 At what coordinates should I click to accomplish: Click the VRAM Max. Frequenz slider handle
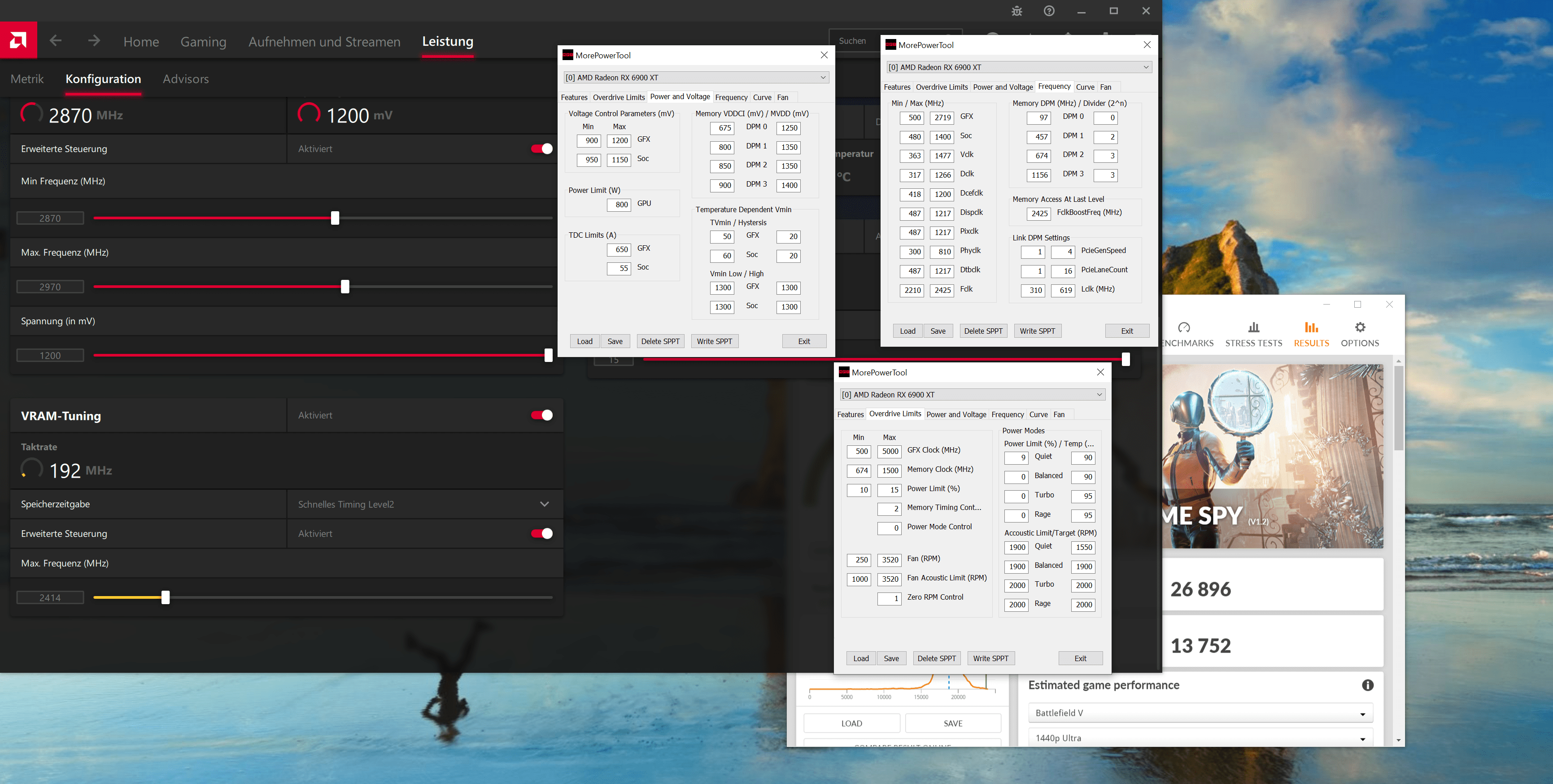point(165,598)
